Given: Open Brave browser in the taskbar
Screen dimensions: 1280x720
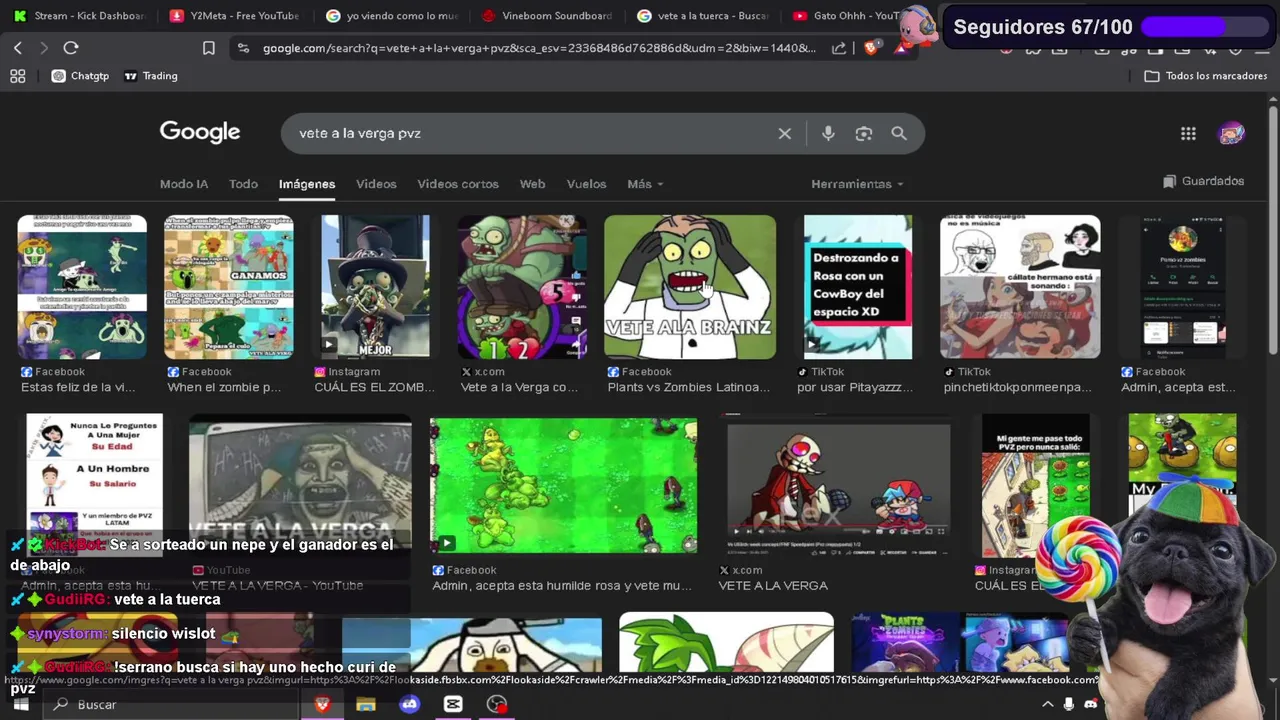Looking at the screenshot, I should (x=322, y=705).
